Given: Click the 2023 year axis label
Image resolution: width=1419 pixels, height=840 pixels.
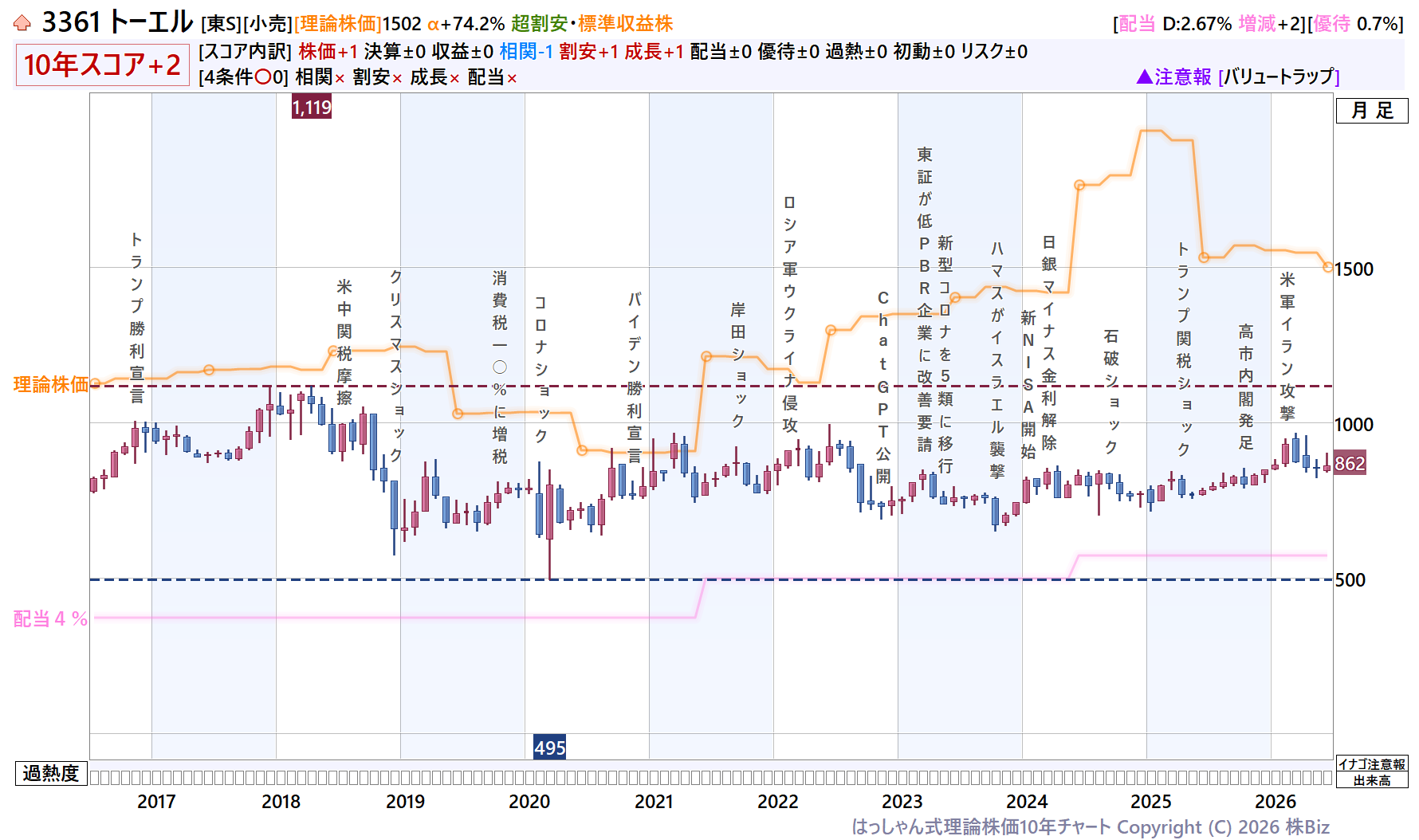Looking at the screenshot, I should tap(902, 801).
